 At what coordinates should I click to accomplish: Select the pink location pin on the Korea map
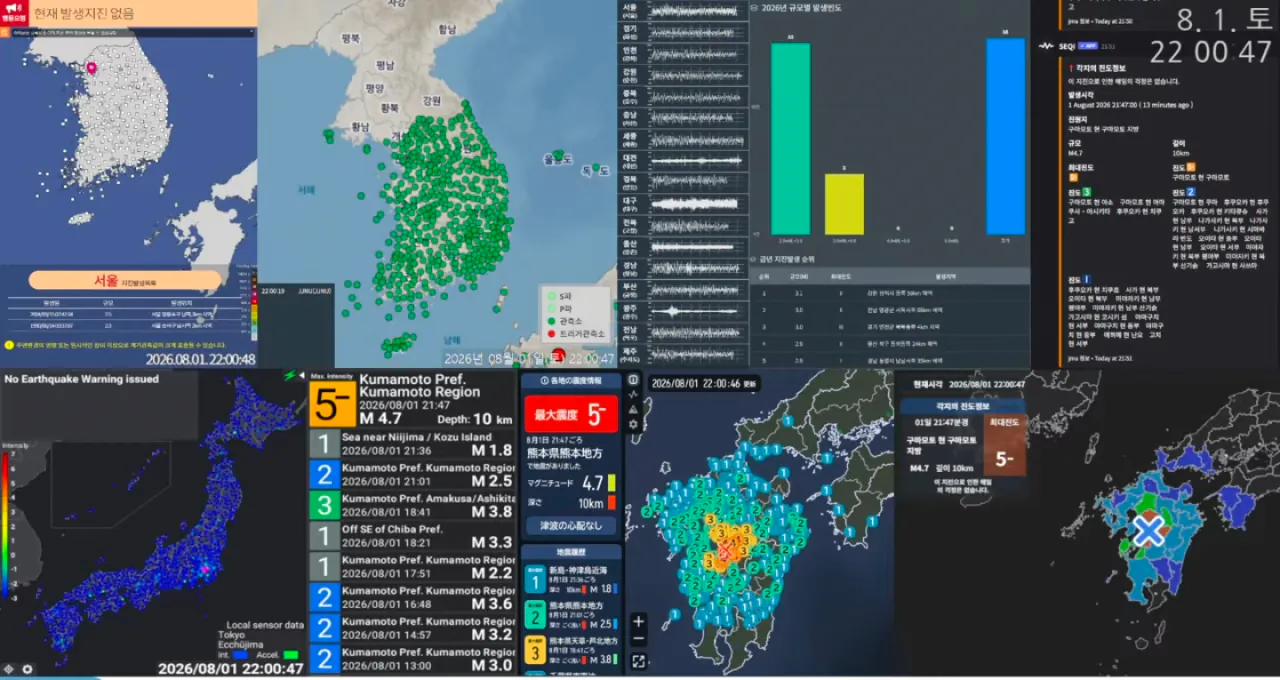click(x=91, y=68)
